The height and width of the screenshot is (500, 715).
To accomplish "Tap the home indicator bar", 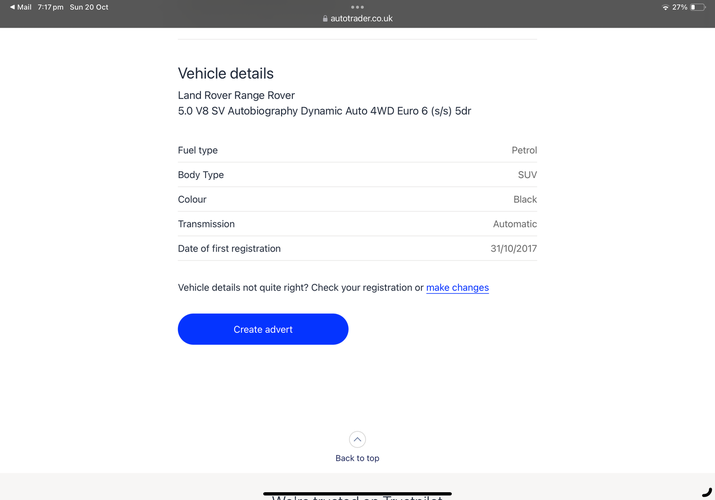I will pyautogui.click(x=358, y=494).
